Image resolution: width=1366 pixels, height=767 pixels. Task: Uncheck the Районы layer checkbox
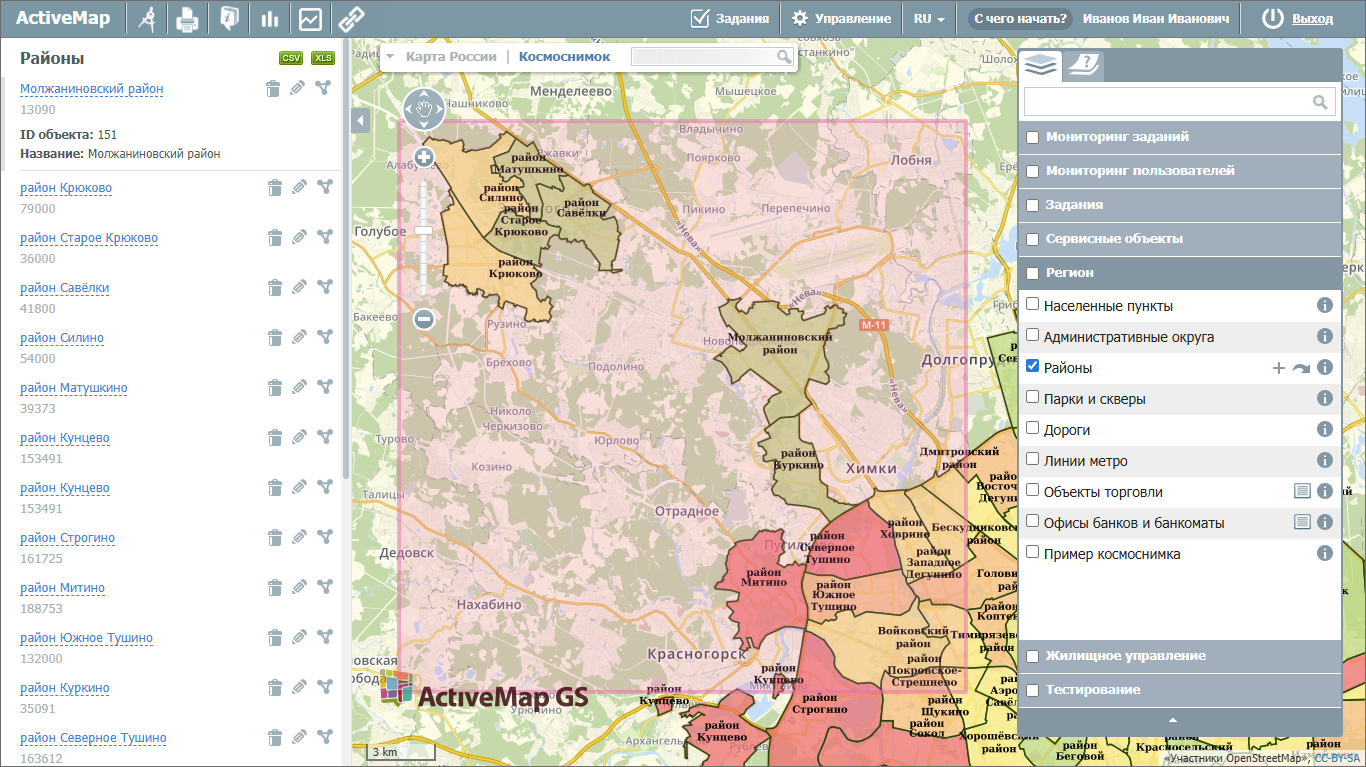coord(1033,367)
